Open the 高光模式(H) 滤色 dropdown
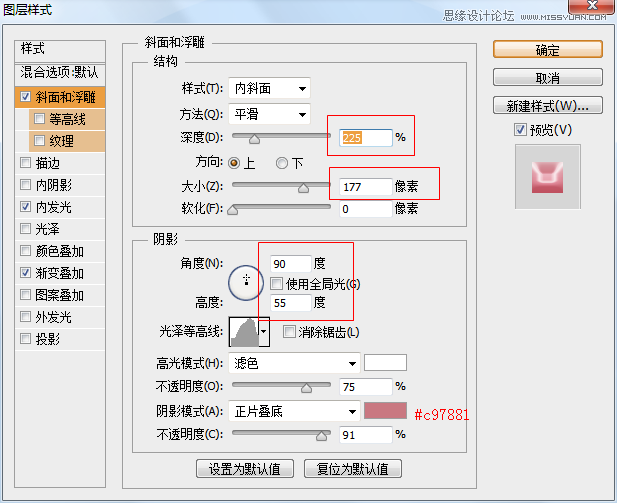This screenshot has width=617, height=503. tap(294, 363)
